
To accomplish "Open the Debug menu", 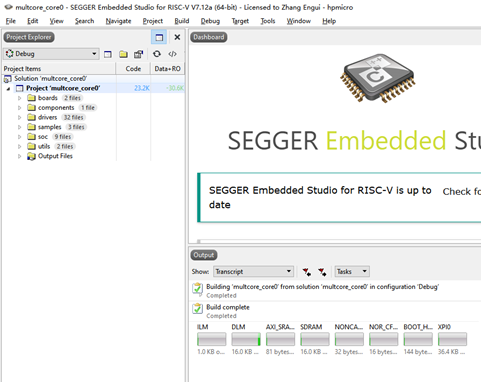I will click(210, 21).
